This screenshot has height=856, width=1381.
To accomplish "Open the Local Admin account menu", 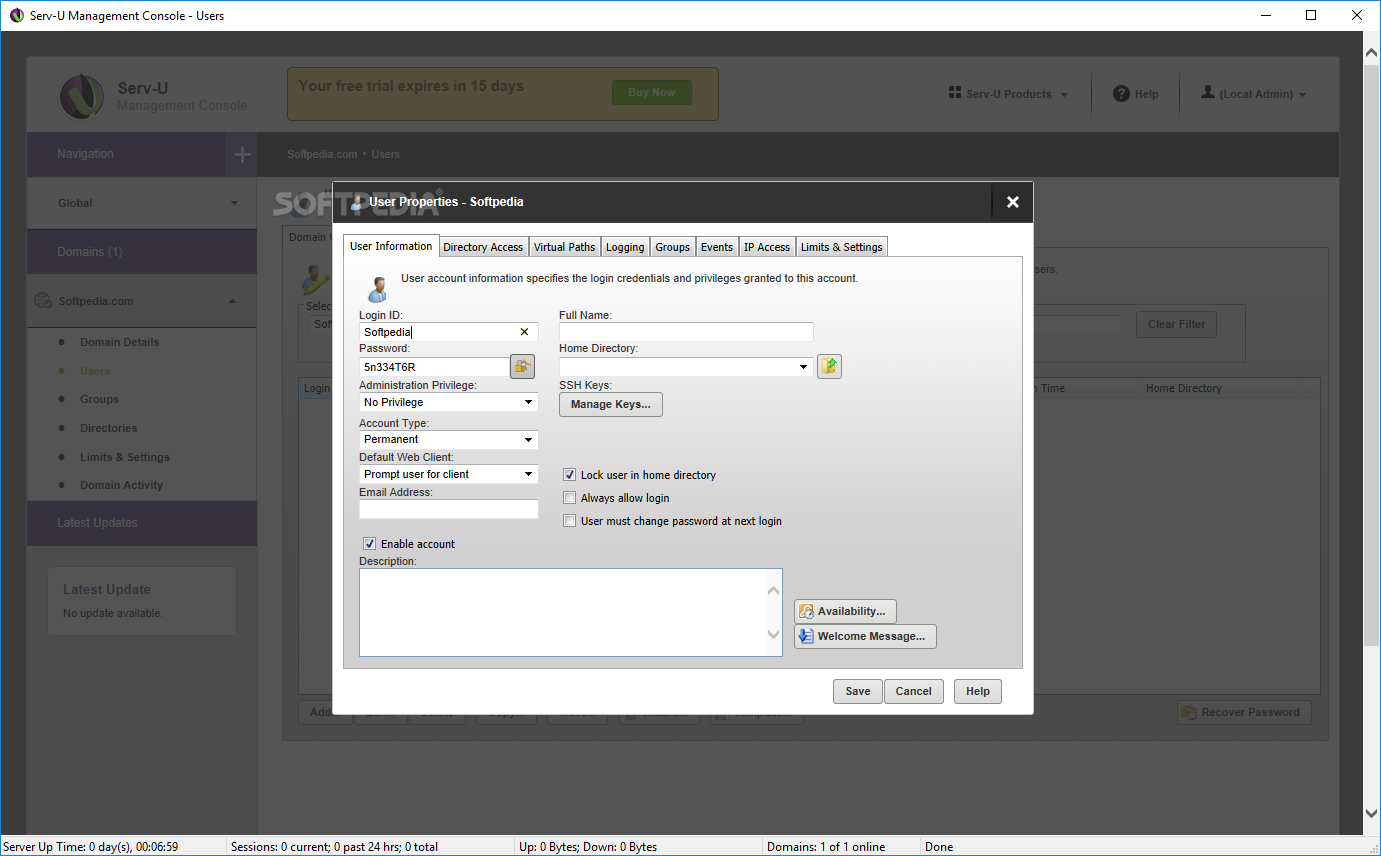I will click(1254, 94).
